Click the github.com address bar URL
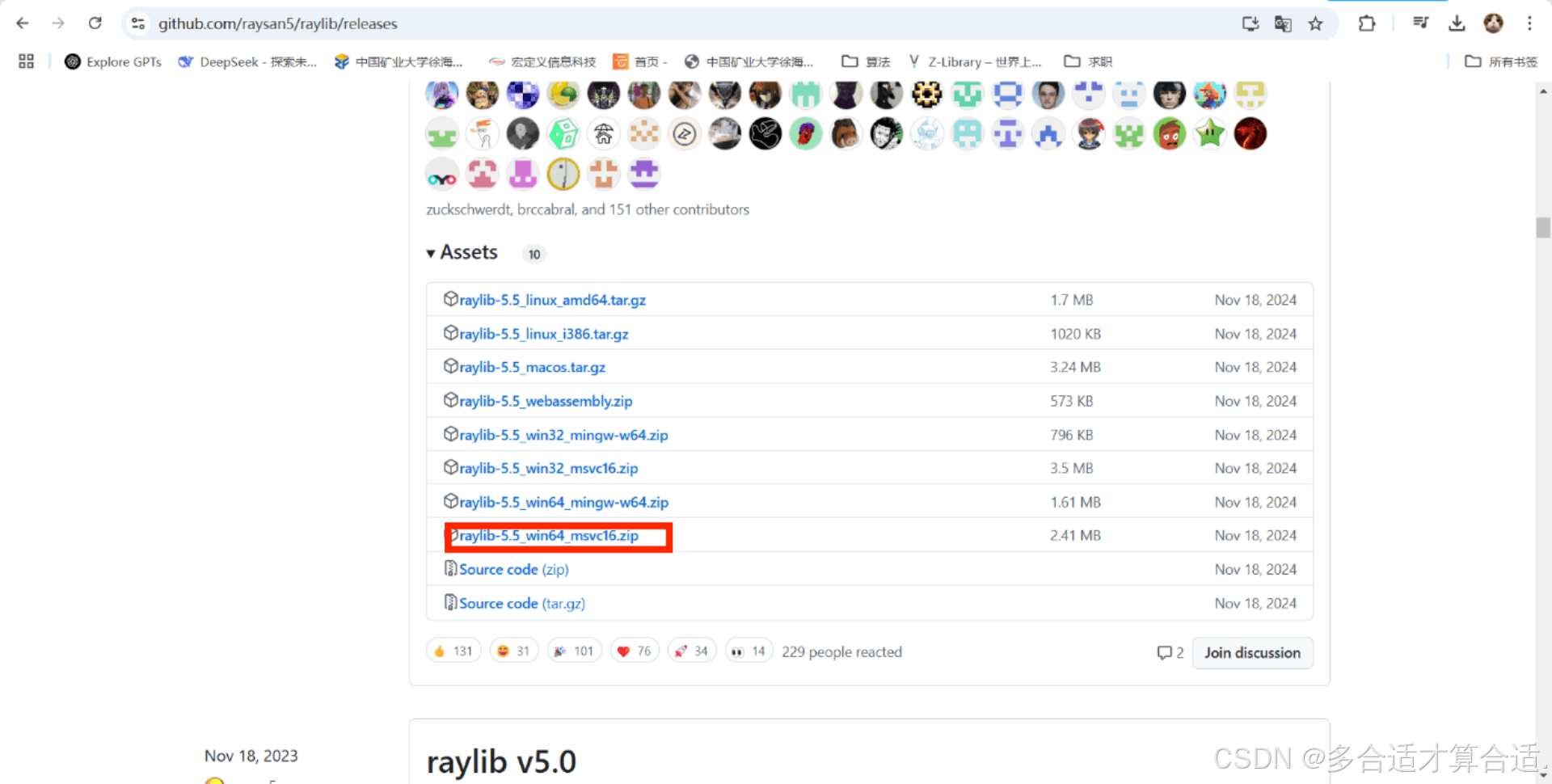 click(x=277, y=24)
